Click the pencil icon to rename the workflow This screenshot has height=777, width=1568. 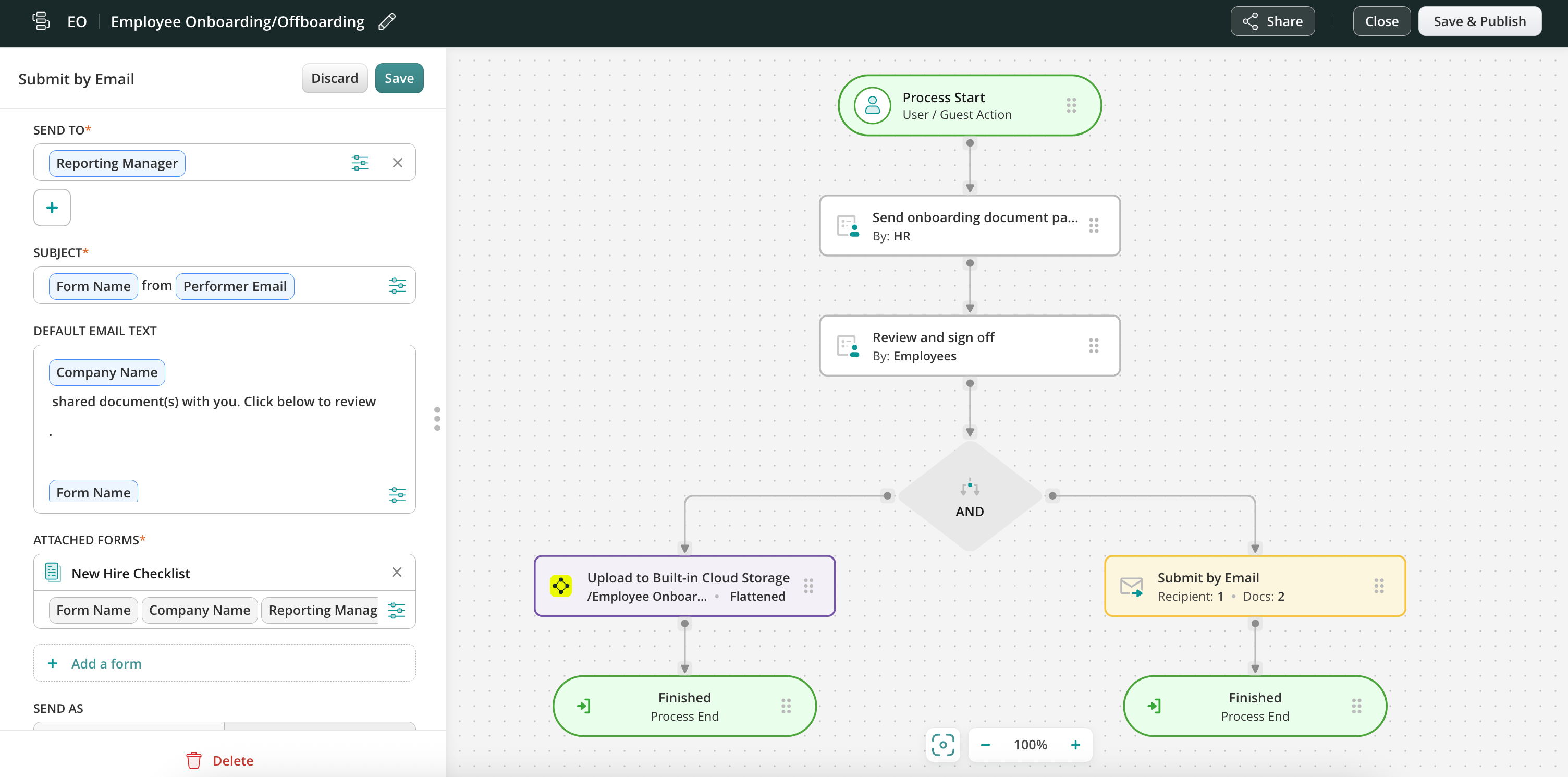click(x=387, y=22)
